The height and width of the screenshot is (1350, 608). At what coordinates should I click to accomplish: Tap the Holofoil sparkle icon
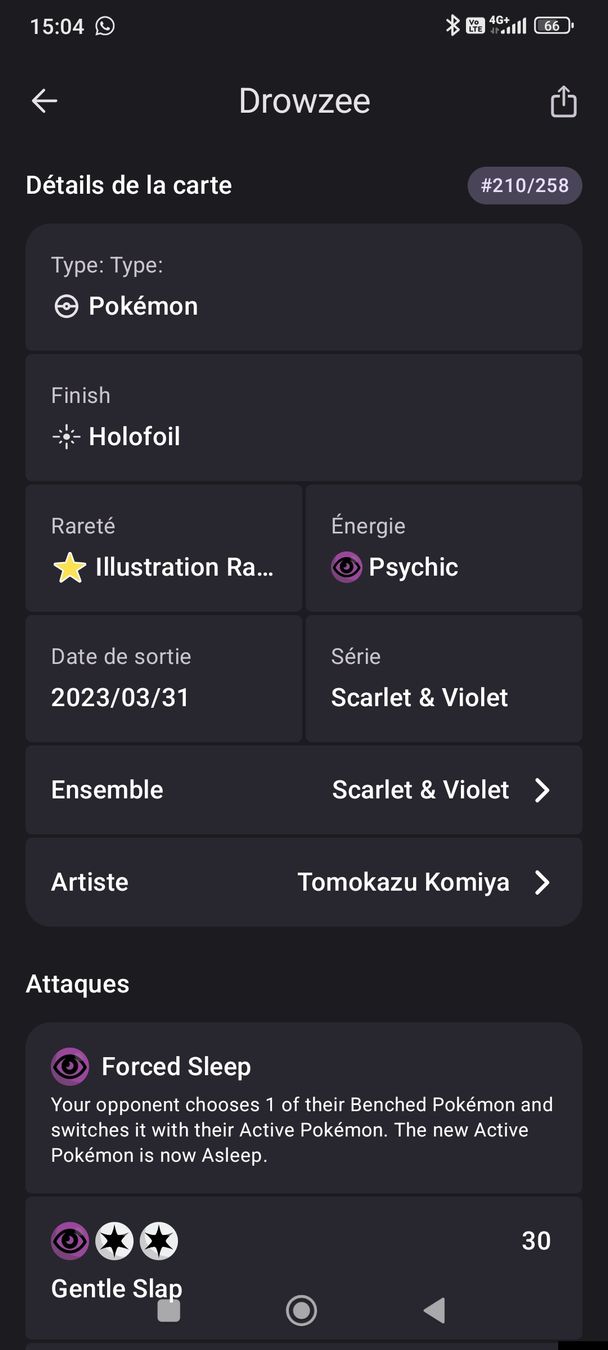point(66,437)
